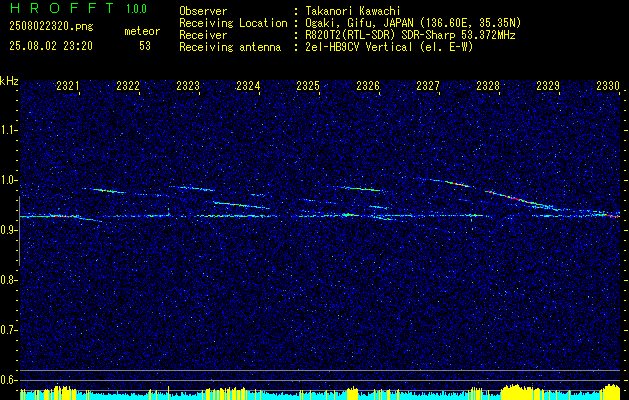Click the receiver info R820T2(RTL-SDR) line
This screenshot has height=400, width=629.
point(410,35)
